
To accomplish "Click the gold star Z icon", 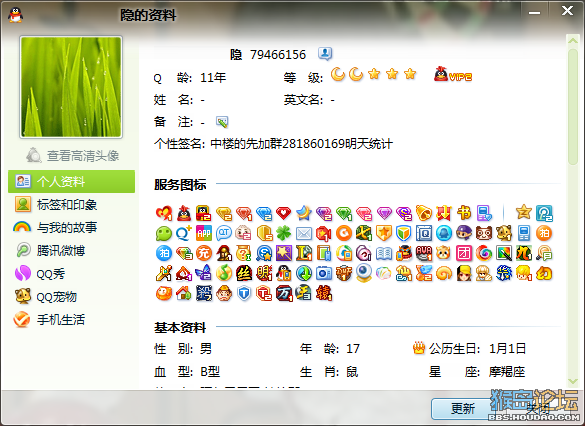I will coord(523,212).
